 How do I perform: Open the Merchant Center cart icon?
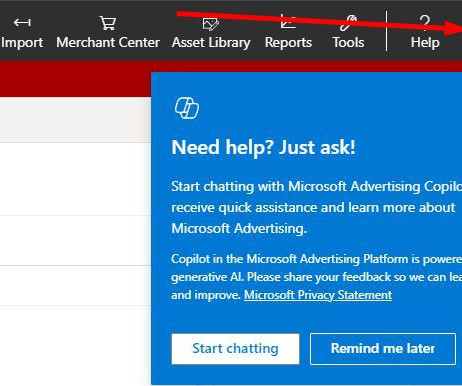coord(108,23)
